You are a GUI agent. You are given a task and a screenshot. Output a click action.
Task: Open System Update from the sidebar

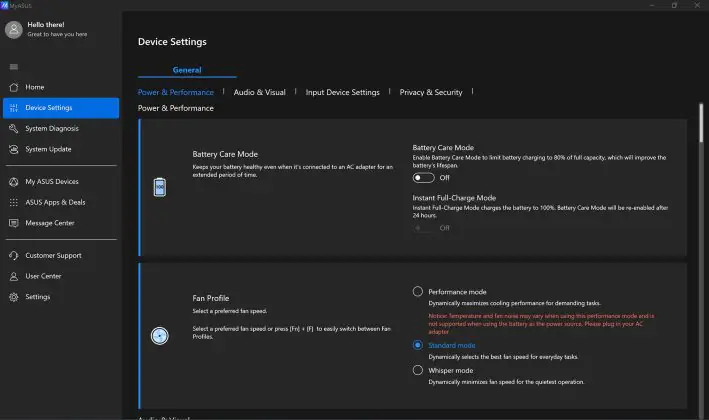[61, 149]
